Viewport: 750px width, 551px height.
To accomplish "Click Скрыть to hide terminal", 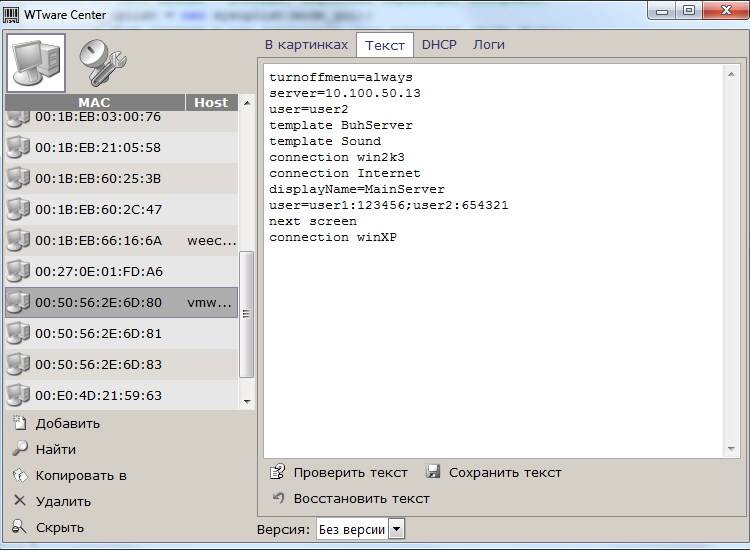I will point(60,528).
